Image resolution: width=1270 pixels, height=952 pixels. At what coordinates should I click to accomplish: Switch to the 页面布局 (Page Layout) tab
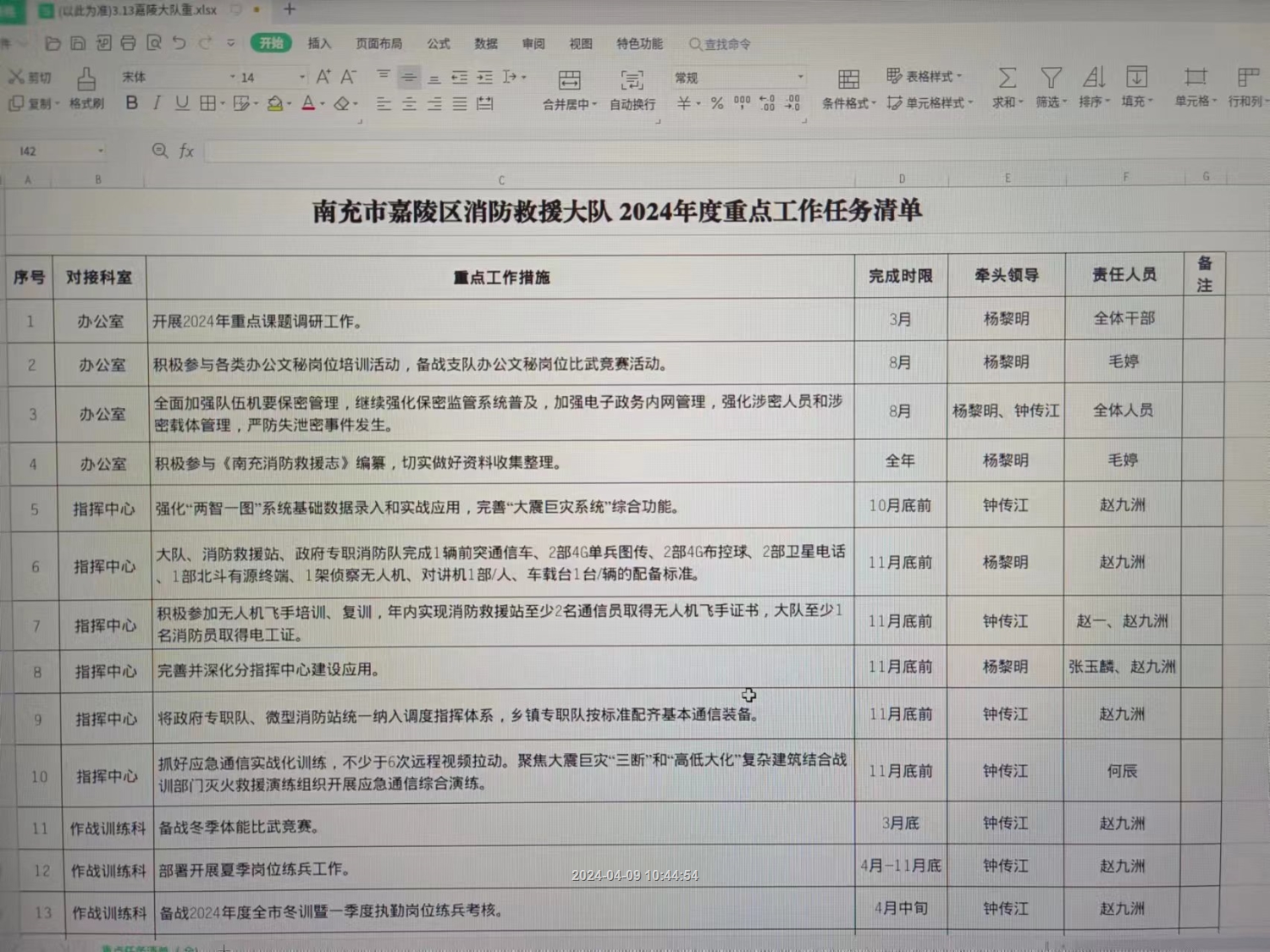[x=378, y=43]
